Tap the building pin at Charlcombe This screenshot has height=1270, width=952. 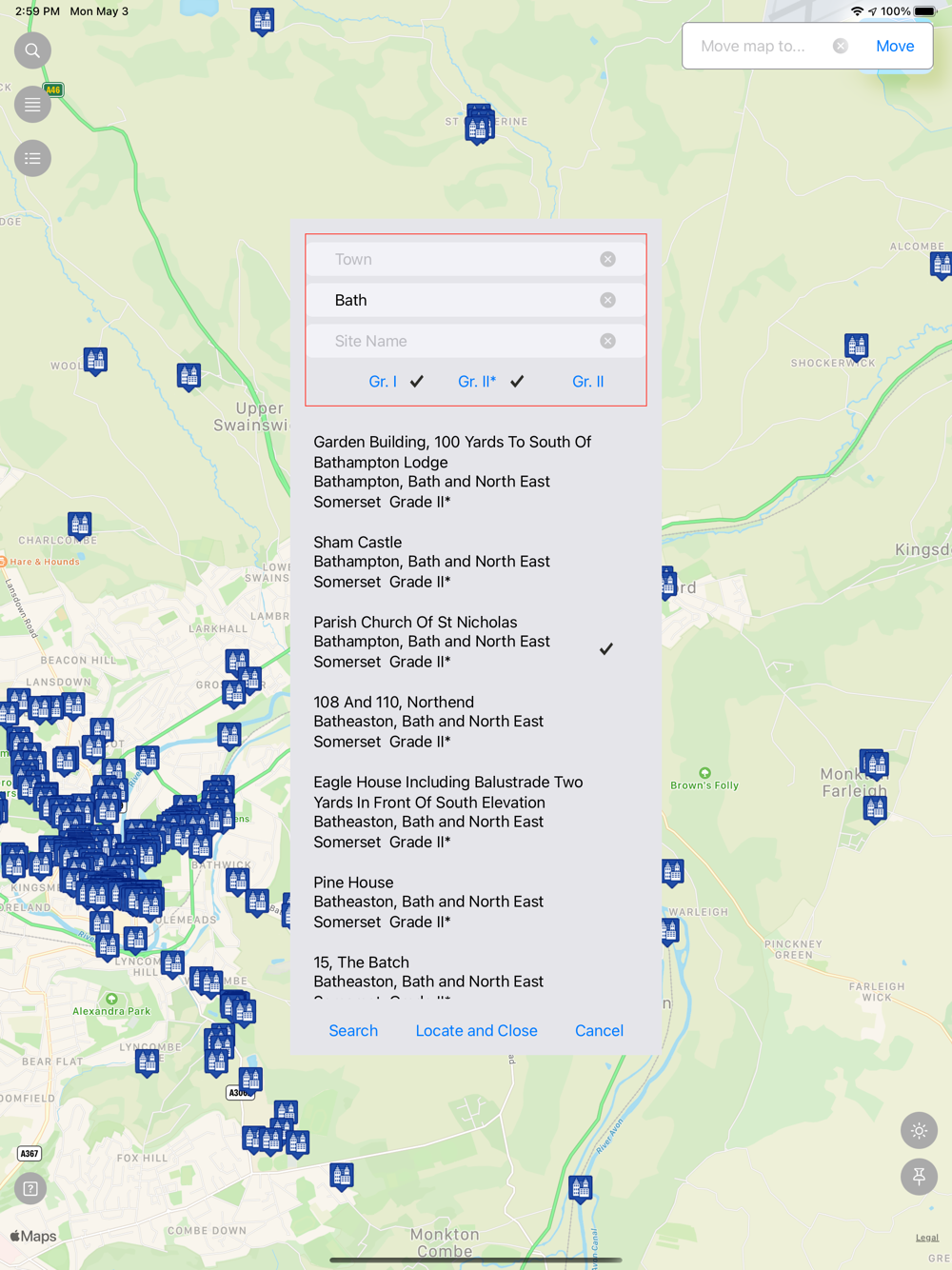click(80, 525)
